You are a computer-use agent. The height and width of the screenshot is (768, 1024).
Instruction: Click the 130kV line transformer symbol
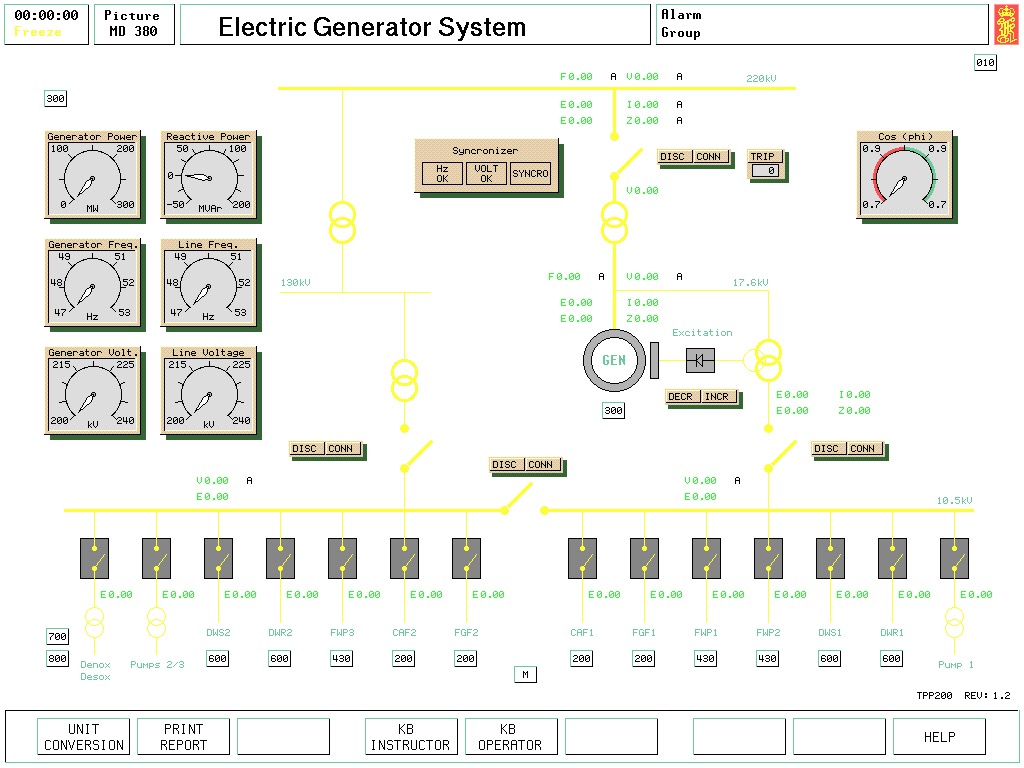(x=342, y=223)
